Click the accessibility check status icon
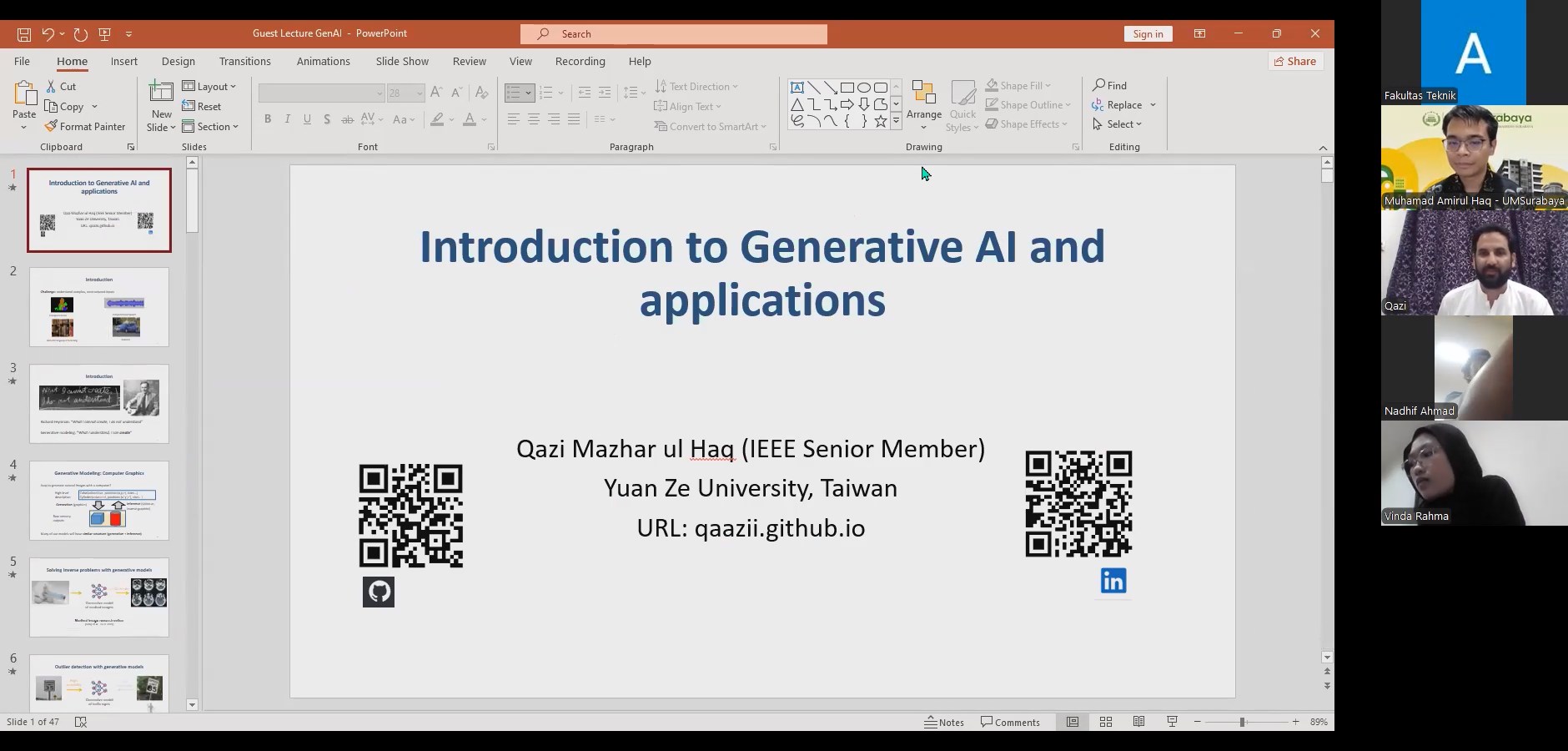1568x751 pixels. tap(81, 722)
